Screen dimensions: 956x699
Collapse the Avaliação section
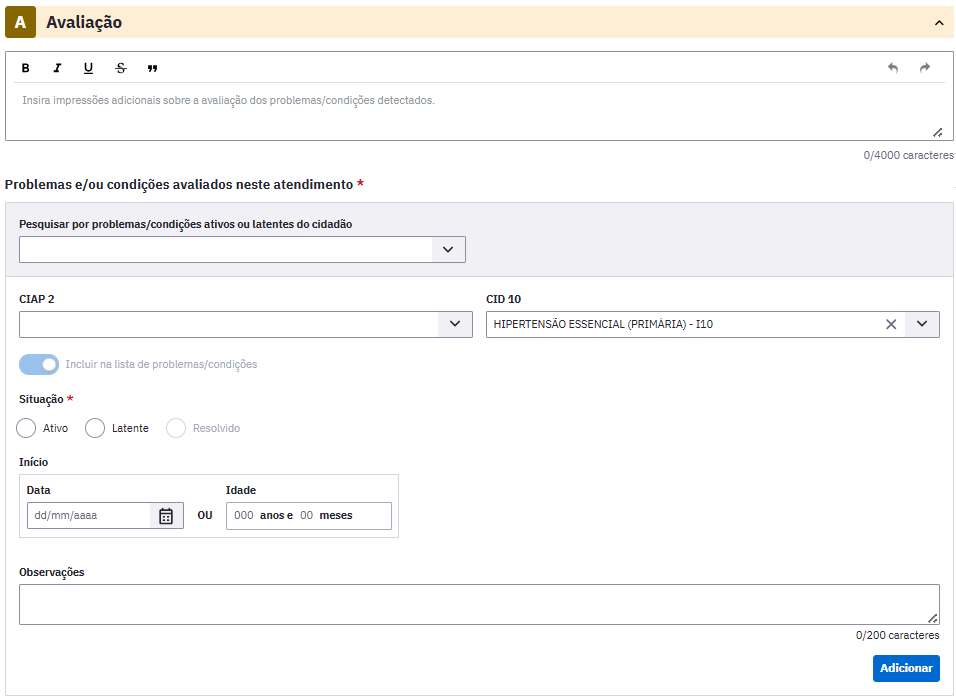[x=939, y=23]
